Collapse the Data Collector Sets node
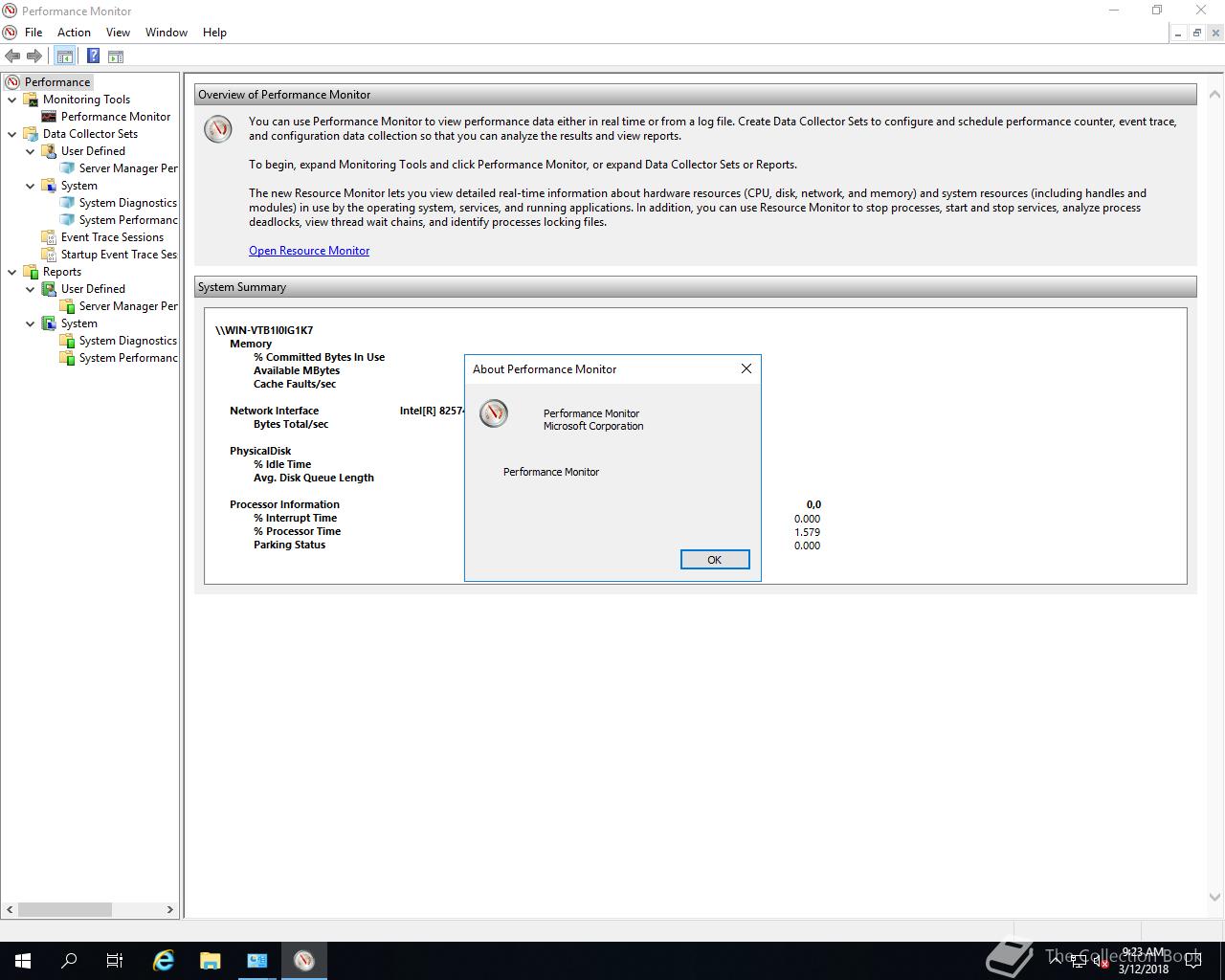The image size is (1225, 980). 12,134
